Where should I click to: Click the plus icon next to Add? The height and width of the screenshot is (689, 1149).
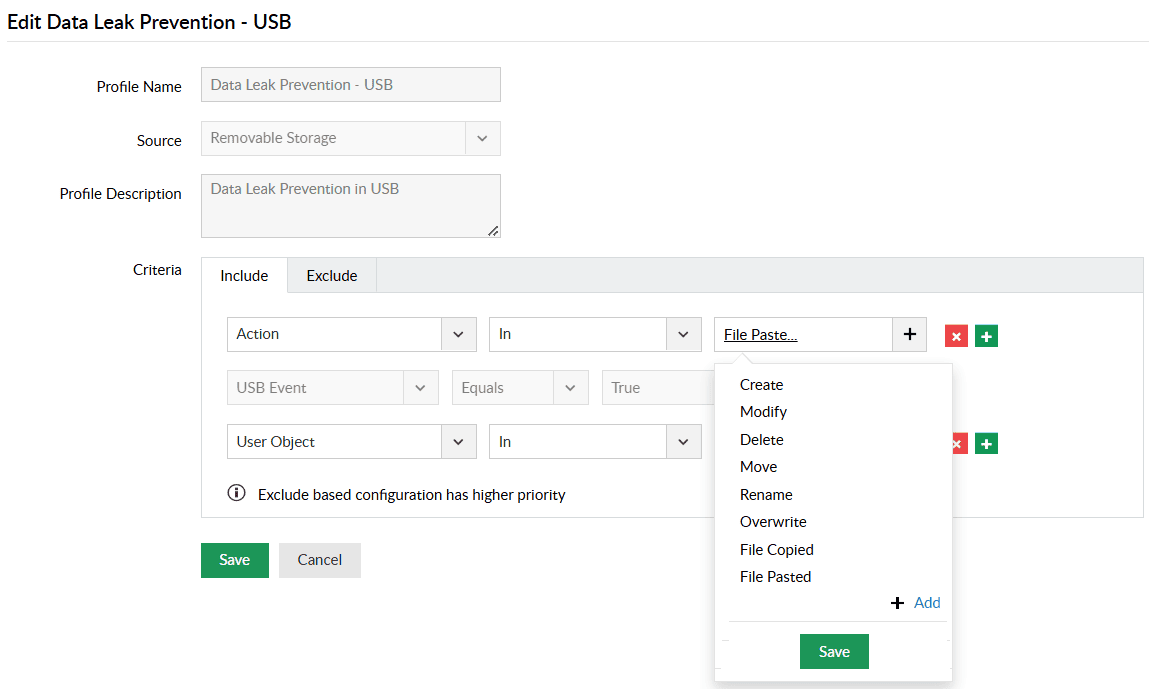[897, 603]
